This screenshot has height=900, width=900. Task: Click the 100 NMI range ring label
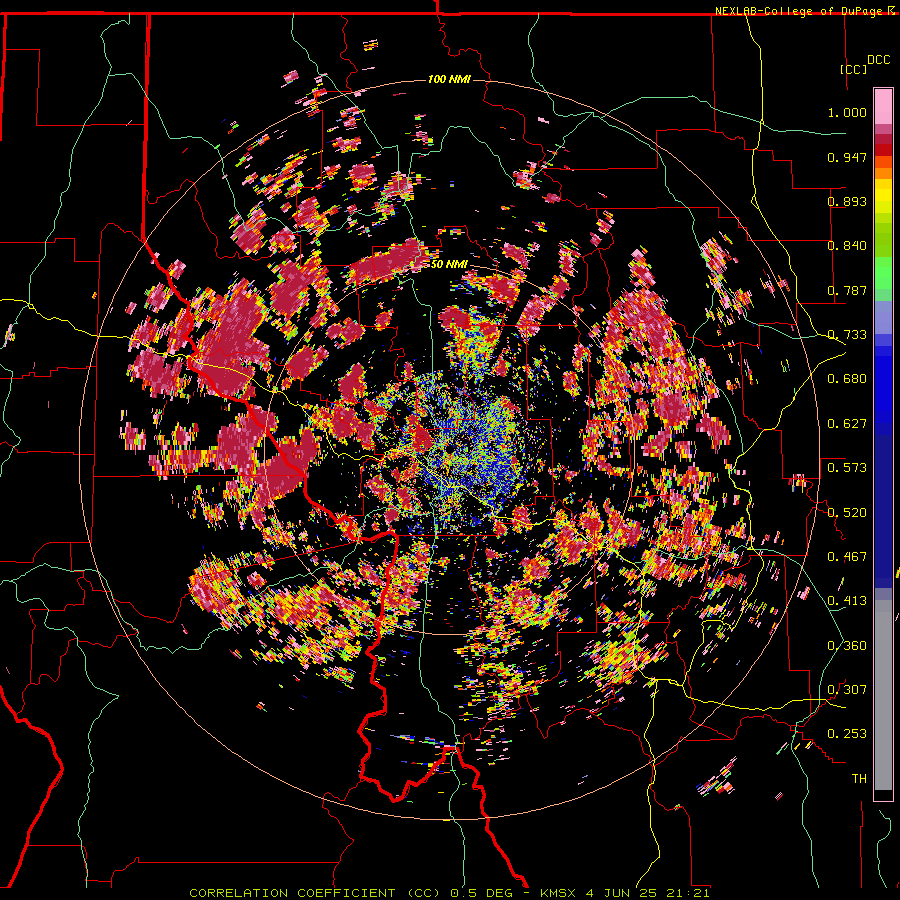coord(448,79)
